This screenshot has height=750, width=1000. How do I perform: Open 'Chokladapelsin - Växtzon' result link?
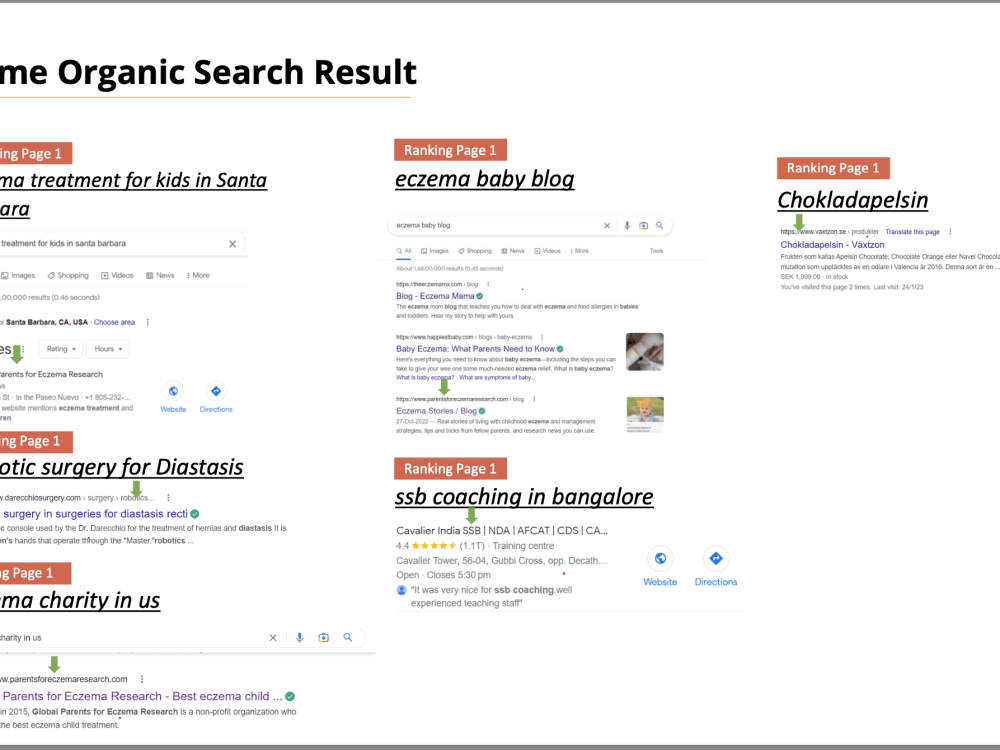pos(832,245)
